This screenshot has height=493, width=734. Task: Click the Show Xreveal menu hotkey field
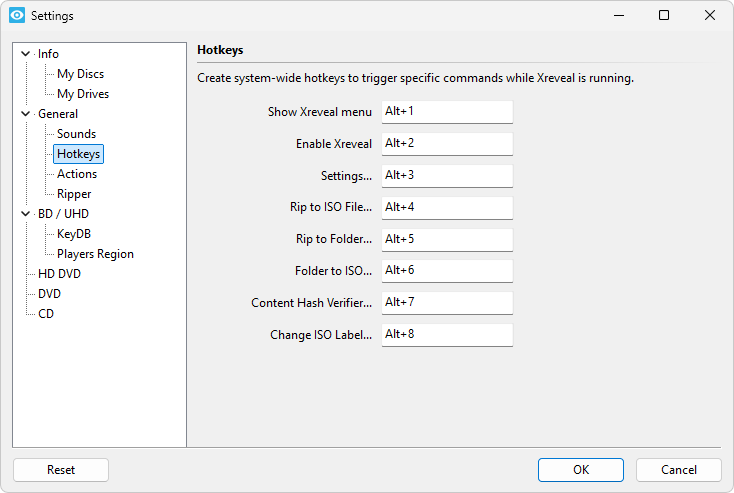coord(446,112)
